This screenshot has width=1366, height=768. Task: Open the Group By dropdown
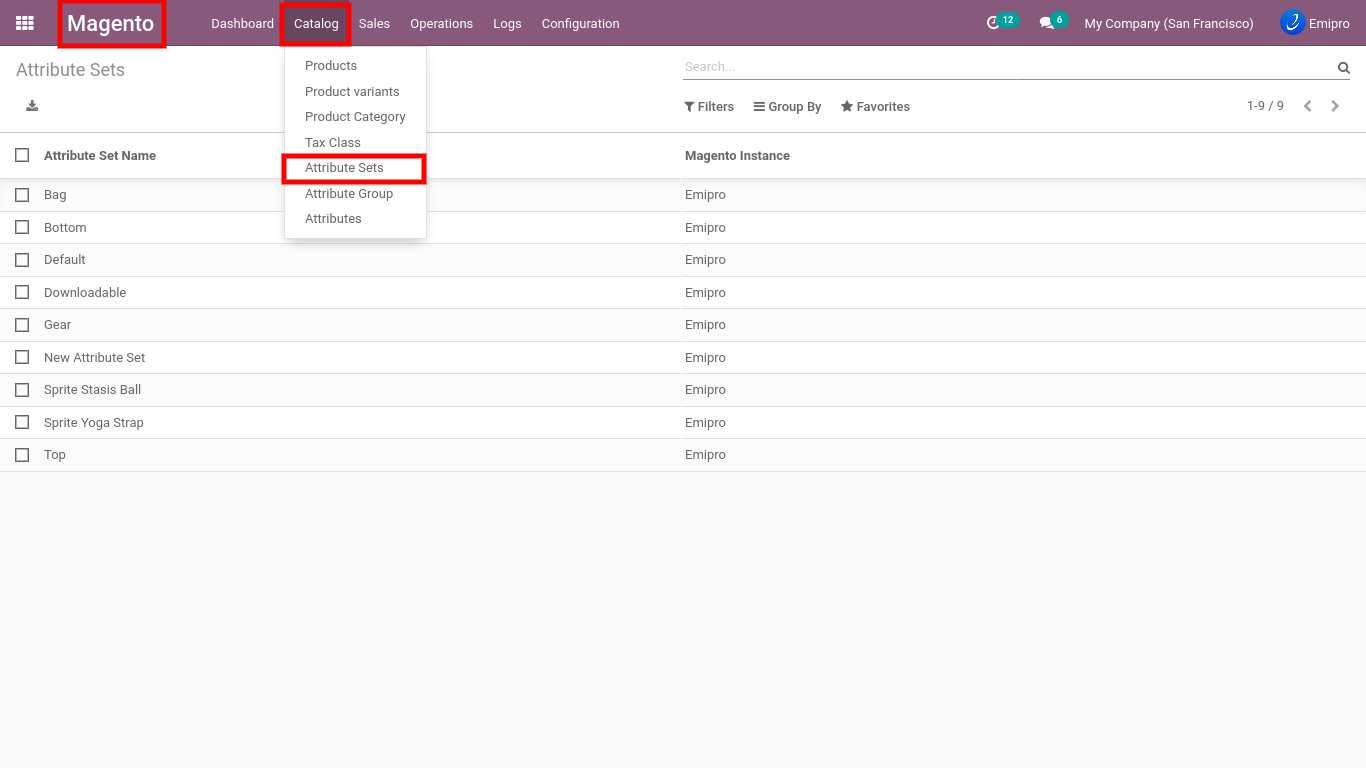click(x=787, y=106)
